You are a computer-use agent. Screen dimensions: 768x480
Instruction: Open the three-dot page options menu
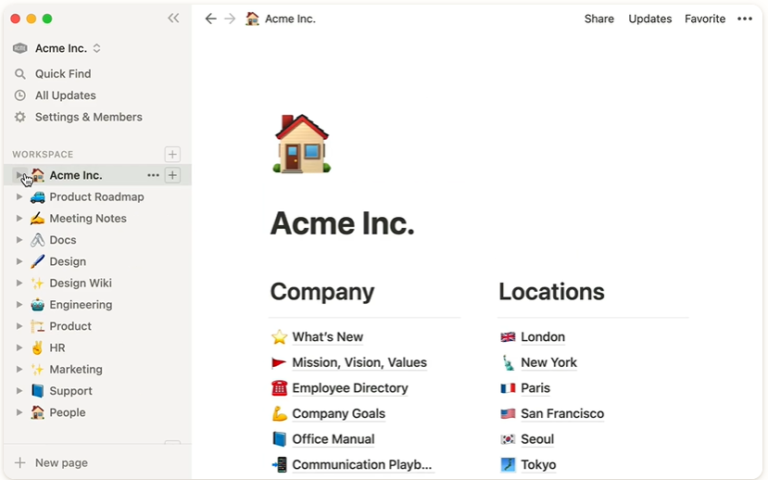745,19
